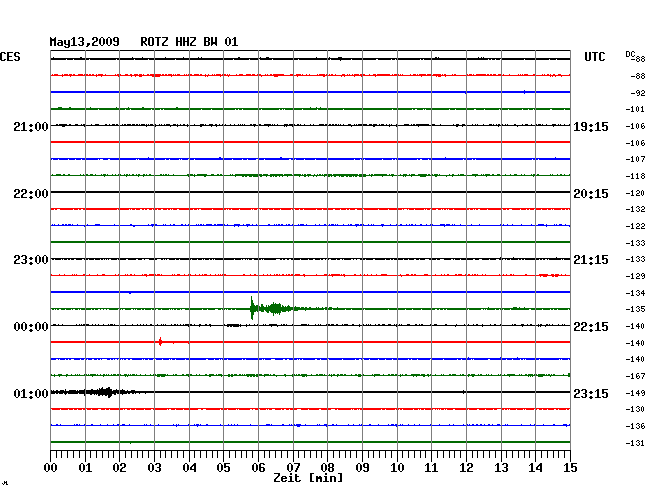Click the DC offset value -101
Screen dimensions: 650x494
635,109
